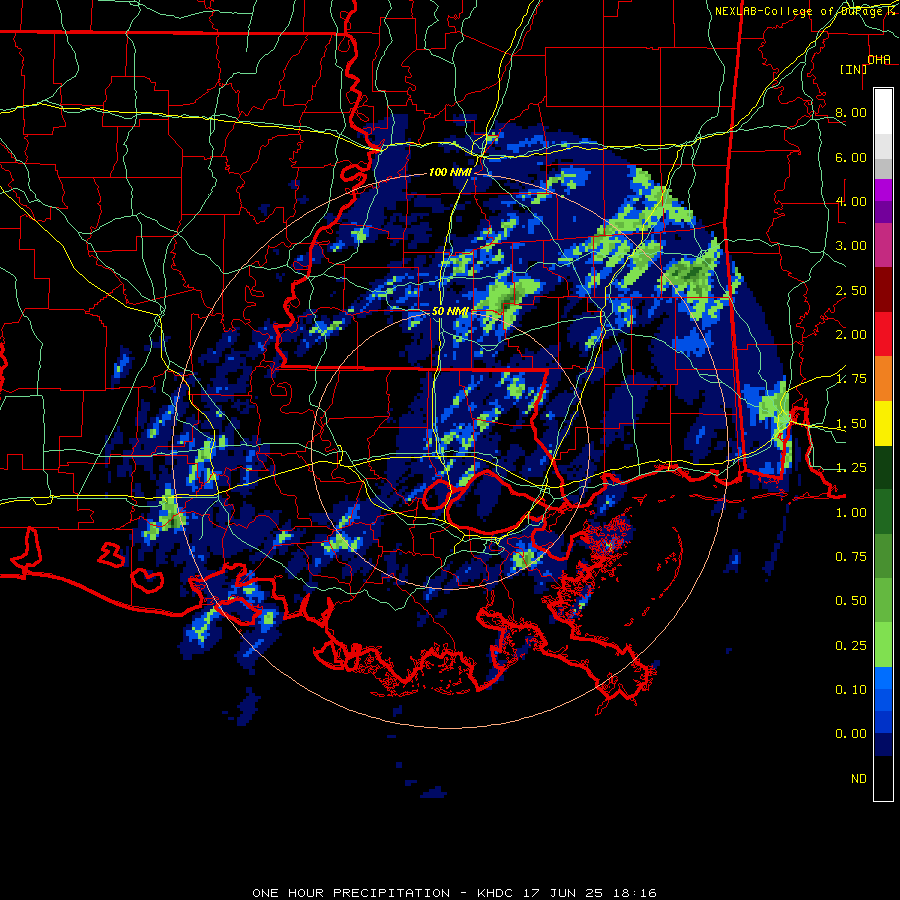Click the 2.50 legend value

(851, 290)
